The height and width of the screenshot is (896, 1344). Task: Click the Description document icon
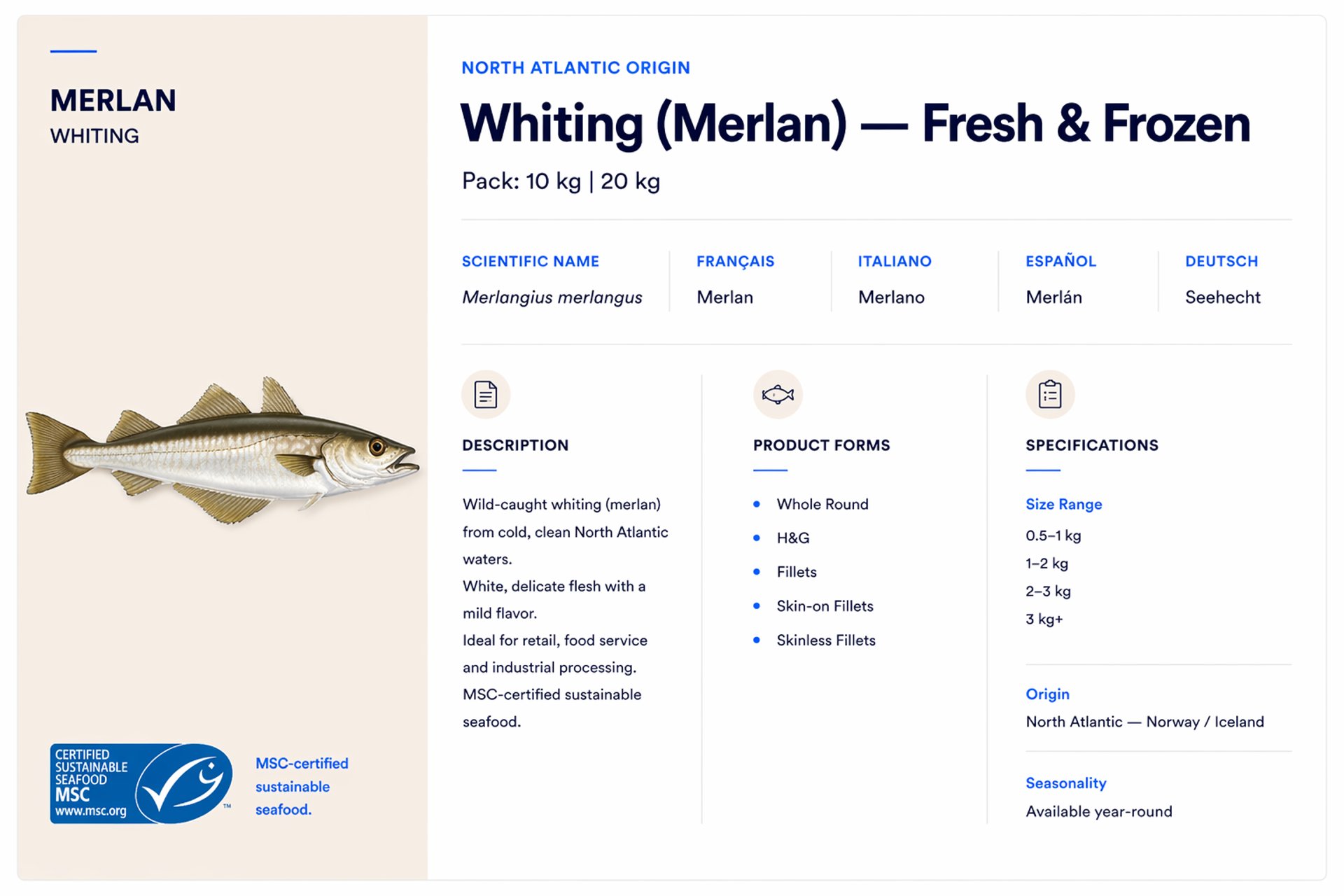485,394
